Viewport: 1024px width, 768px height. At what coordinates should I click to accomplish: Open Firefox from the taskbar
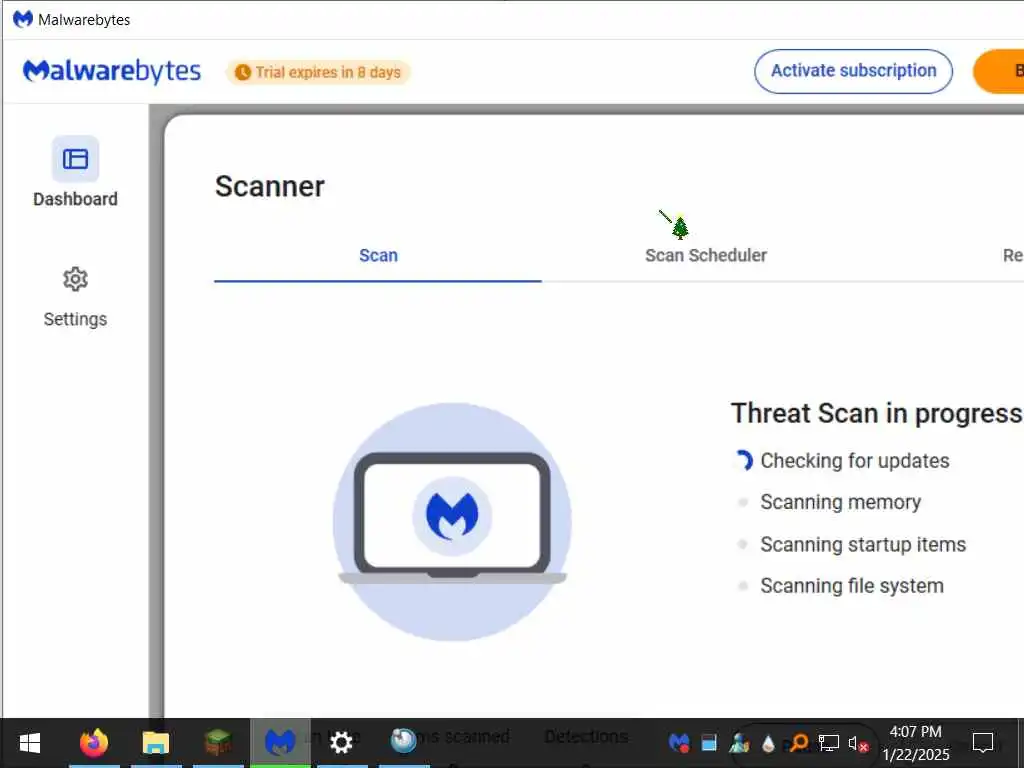pos(93,743)
